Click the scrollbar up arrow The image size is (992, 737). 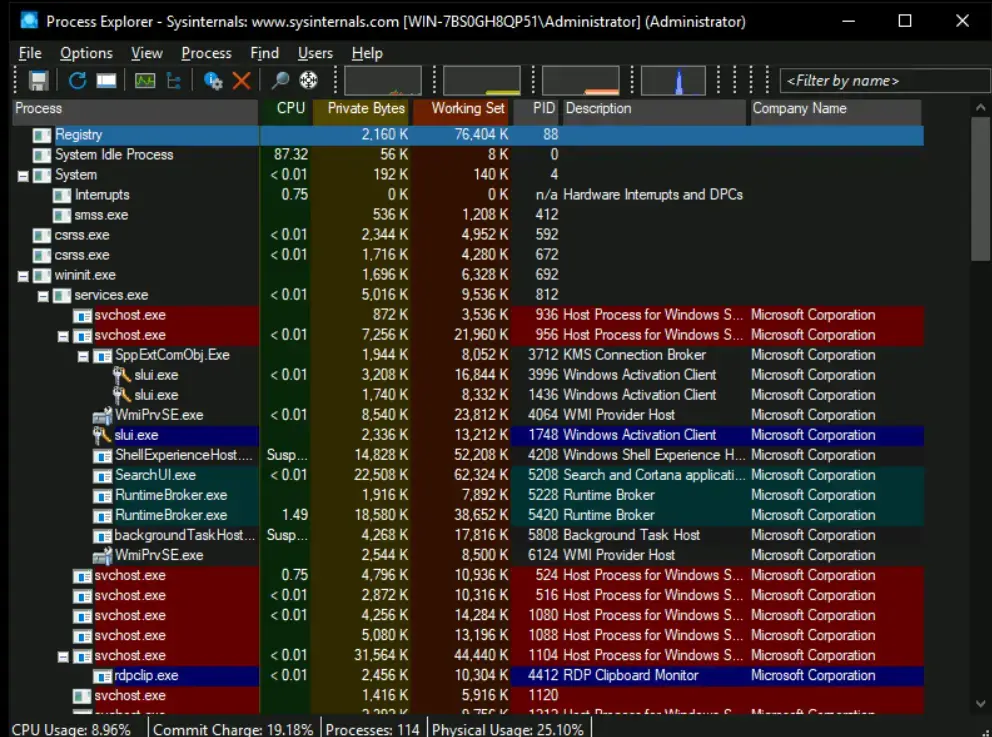click(x=980, y=108)
